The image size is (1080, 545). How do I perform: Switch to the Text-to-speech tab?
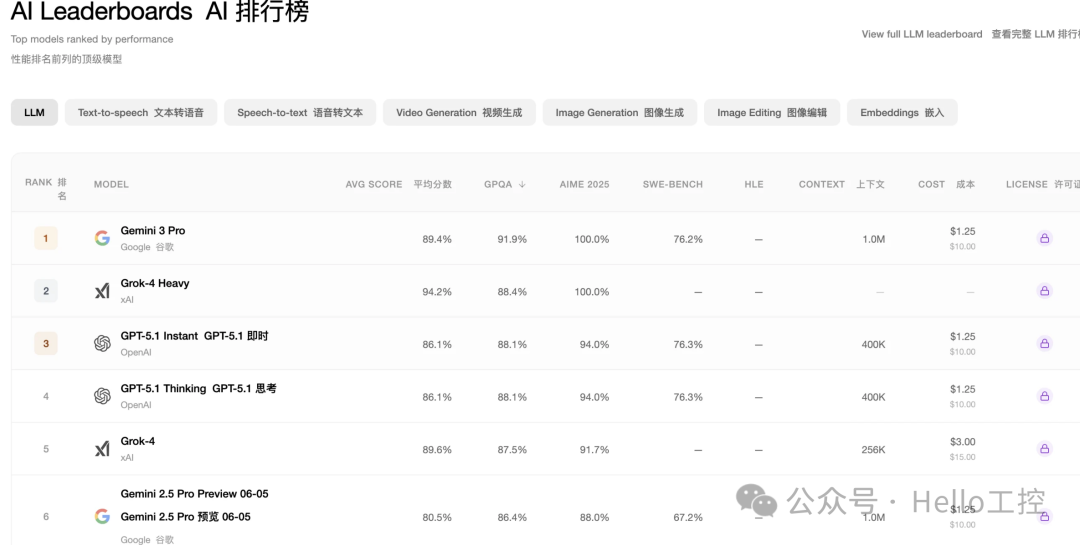click(x=141, y=112)
